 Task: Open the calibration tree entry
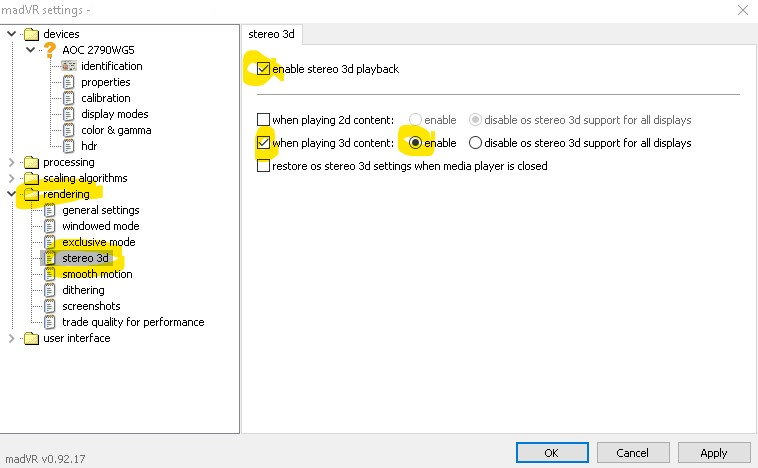click(x=106, y=98)
